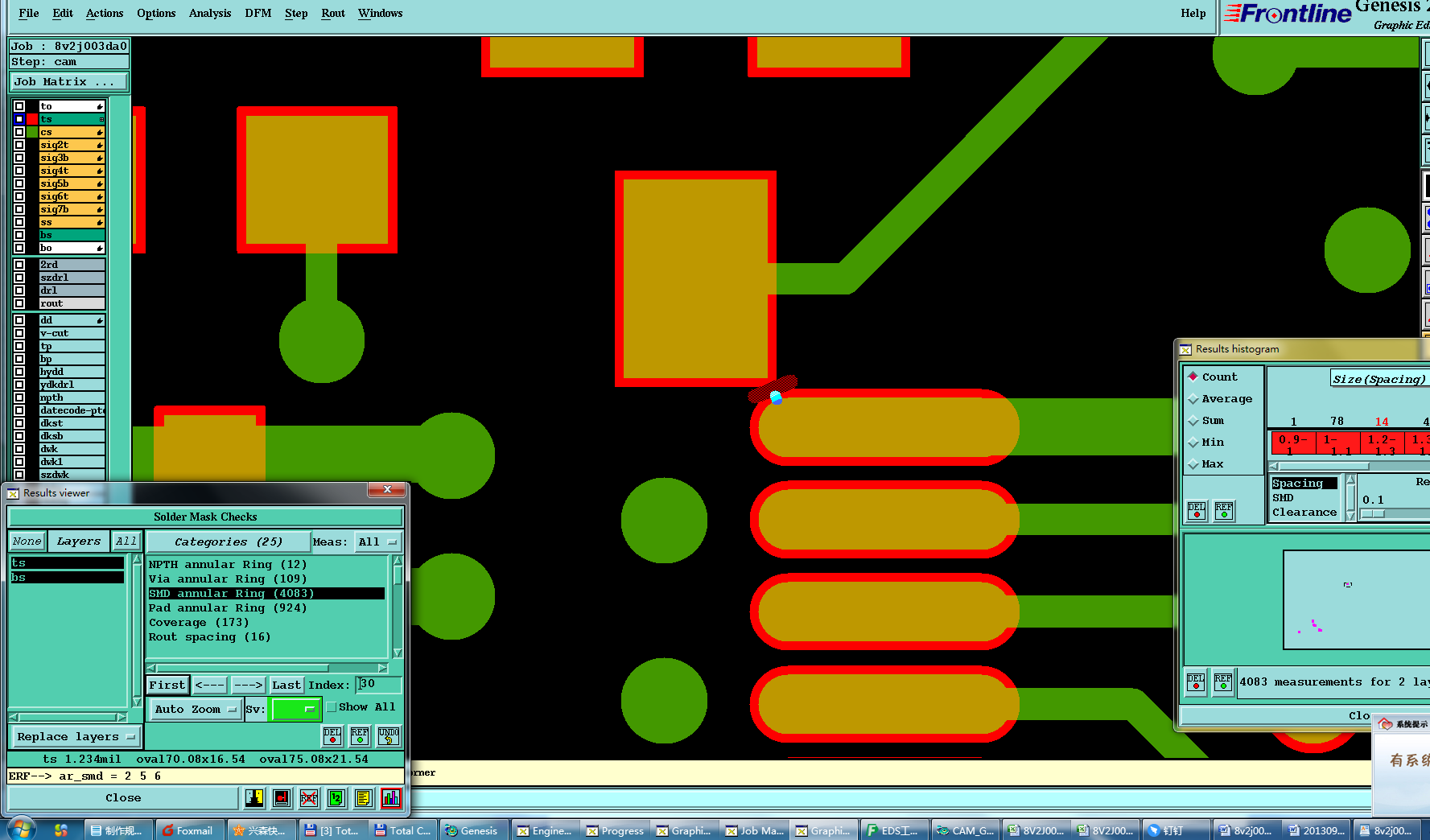Open the Rout menu
Viewport: 1430px width, 840px height.
333,13
